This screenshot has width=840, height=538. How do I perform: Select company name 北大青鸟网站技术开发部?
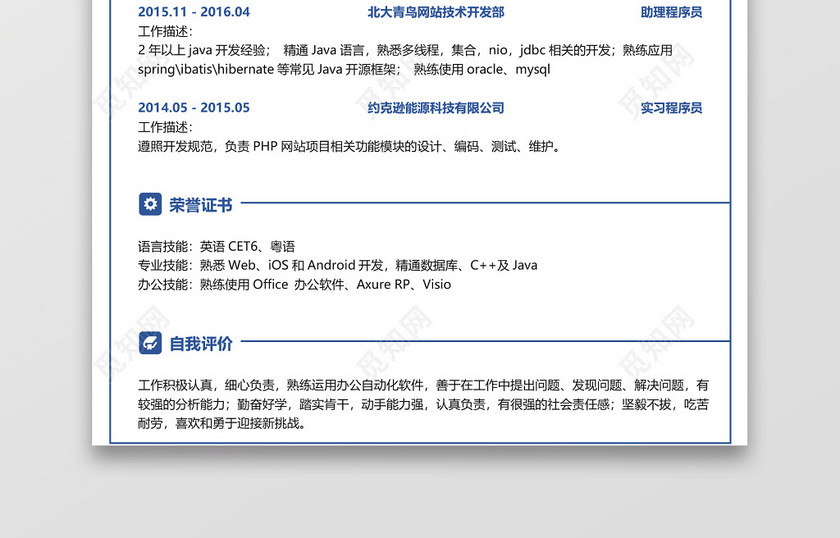(436, 12)
